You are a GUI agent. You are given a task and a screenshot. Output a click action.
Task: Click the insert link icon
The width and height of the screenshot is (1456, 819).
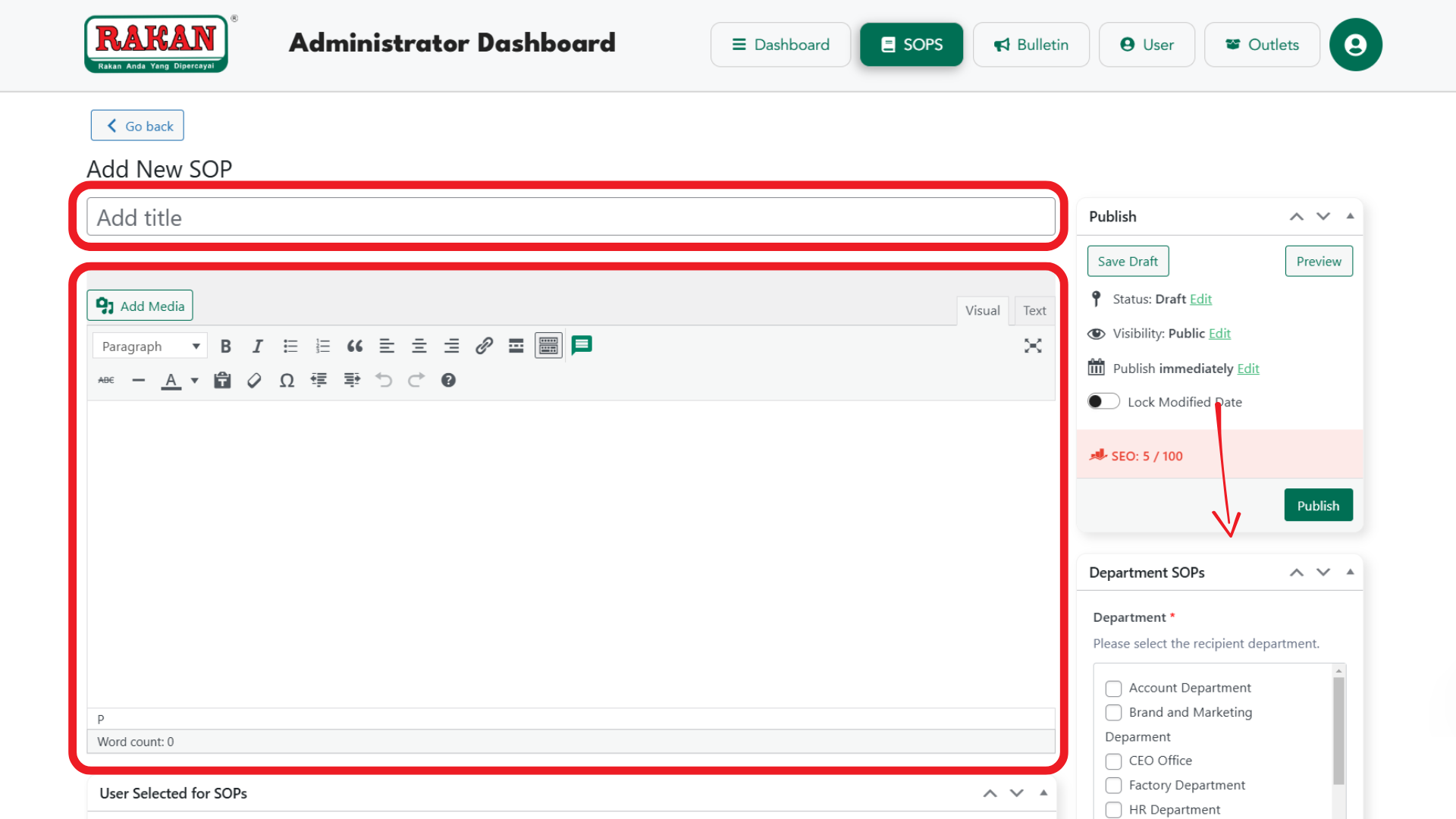coord(484,347)
